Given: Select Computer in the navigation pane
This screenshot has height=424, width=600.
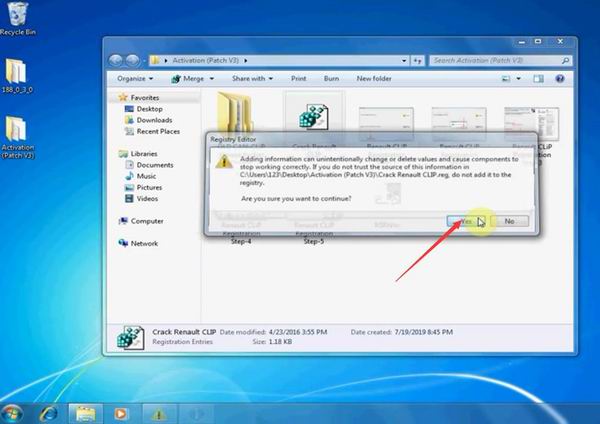Looking at the screenshot, I should (146, 221).
